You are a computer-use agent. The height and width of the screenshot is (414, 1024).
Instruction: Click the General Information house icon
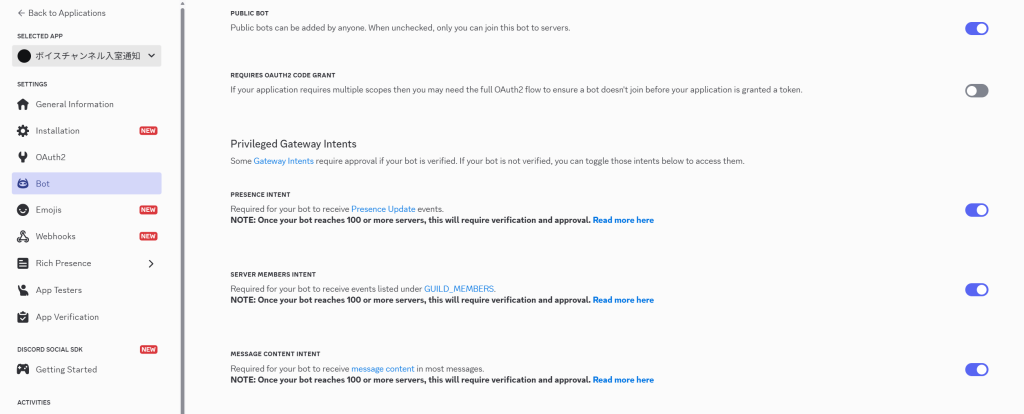tap(23, 104)
